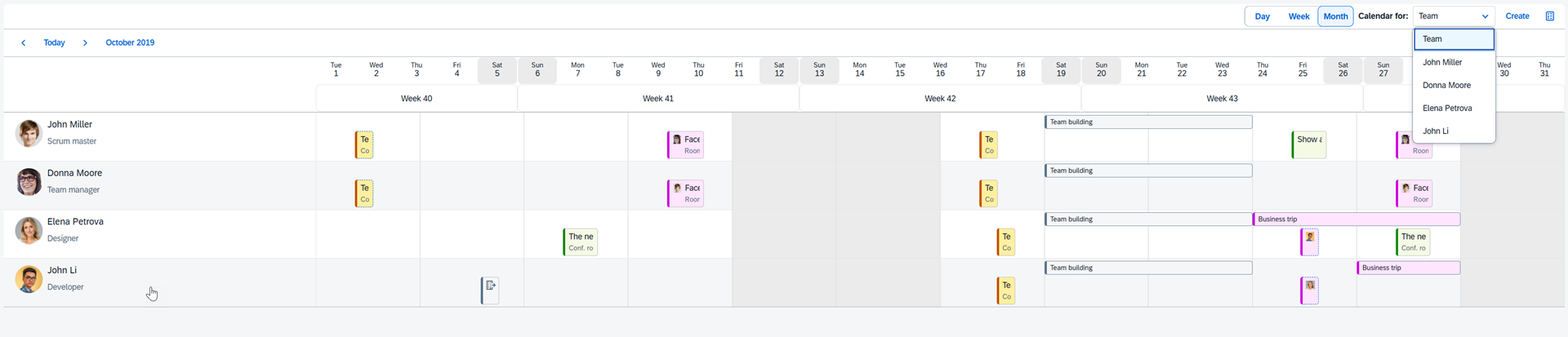The width and height of the screenshot is (1568, 337).
Task: Click the October 2019 date picker label
Action: click(x=130, y=42)
